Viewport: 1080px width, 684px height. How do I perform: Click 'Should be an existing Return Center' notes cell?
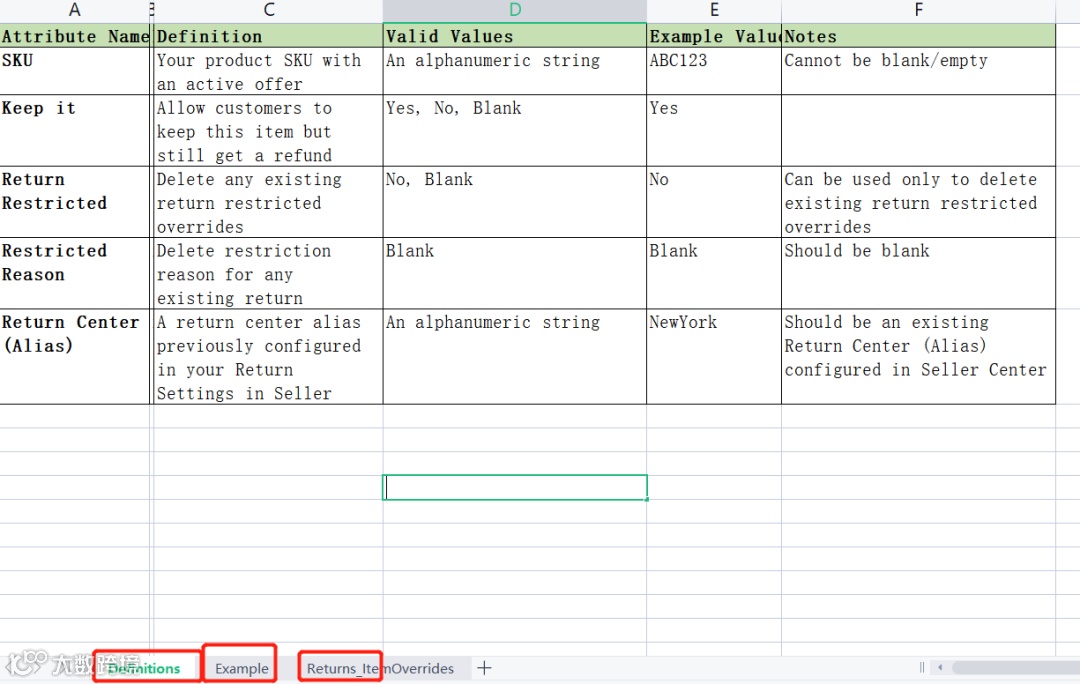click(918, 357)
